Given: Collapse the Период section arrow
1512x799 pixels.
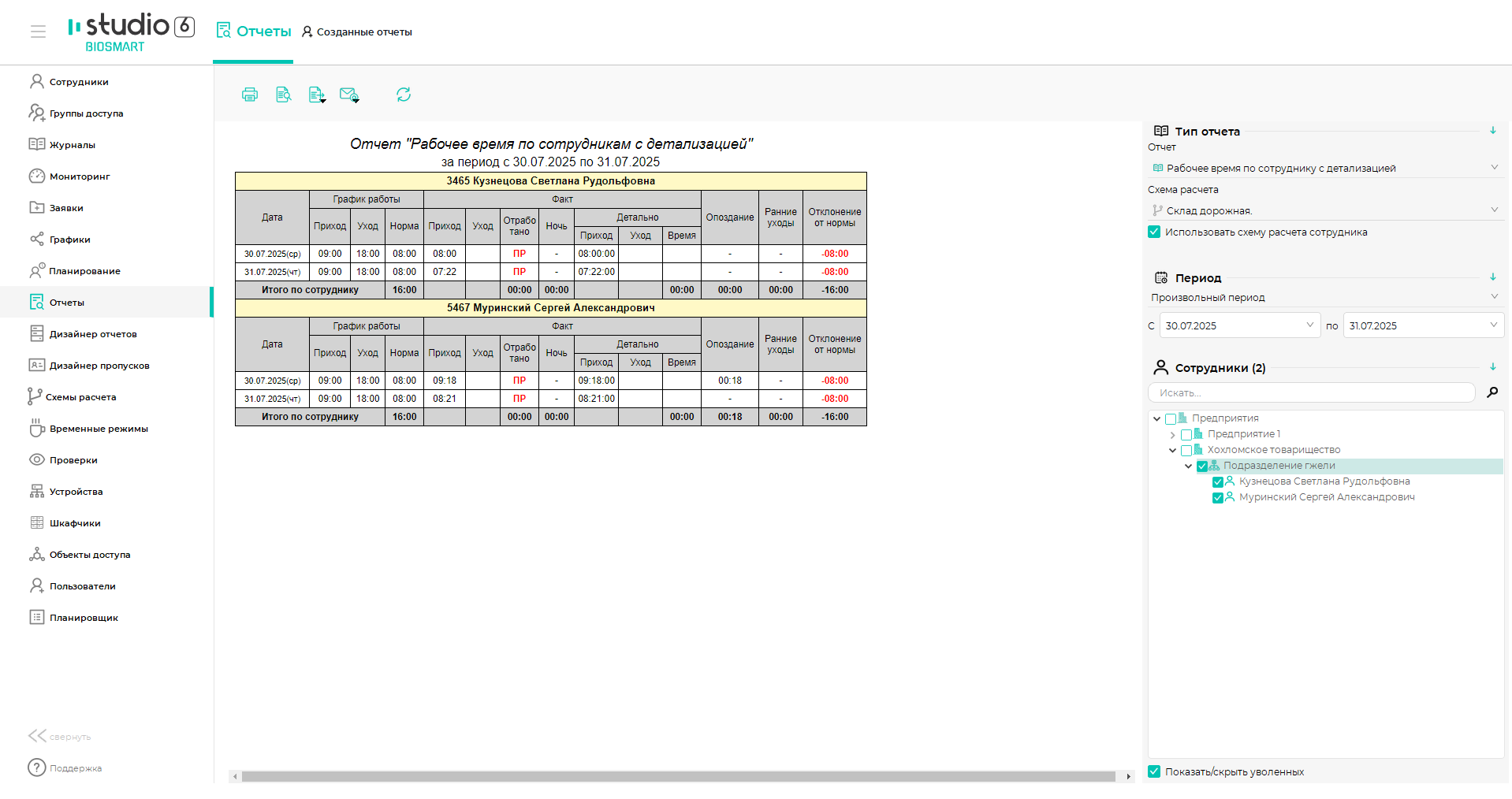Looking at the screenshot, I should [1493, 277].
